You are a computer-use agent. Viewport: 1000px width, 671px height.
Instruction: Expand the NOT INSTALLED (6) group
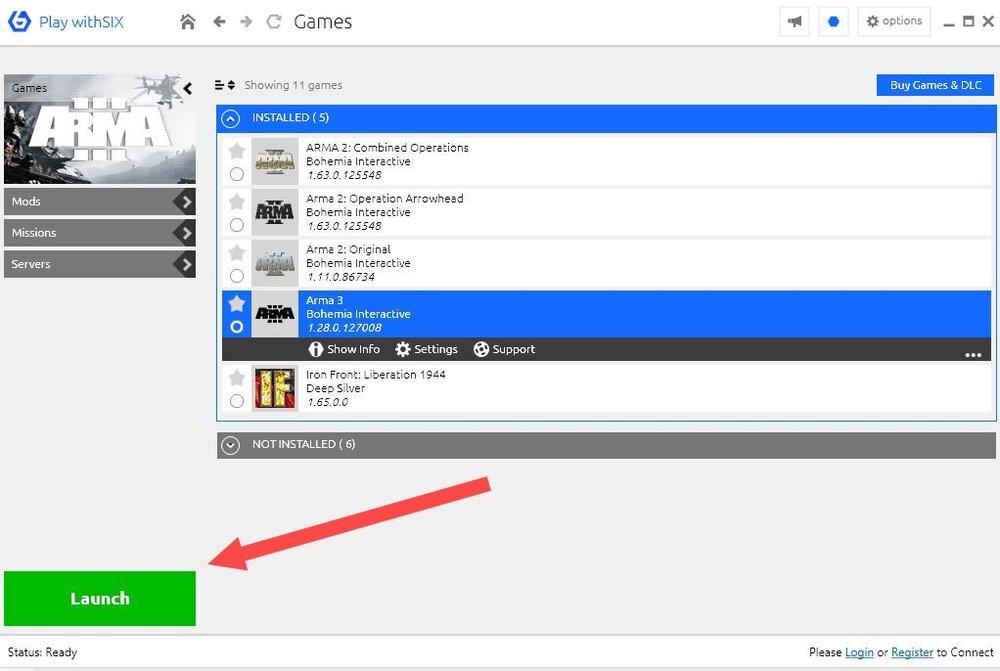[x=230, y=445]
